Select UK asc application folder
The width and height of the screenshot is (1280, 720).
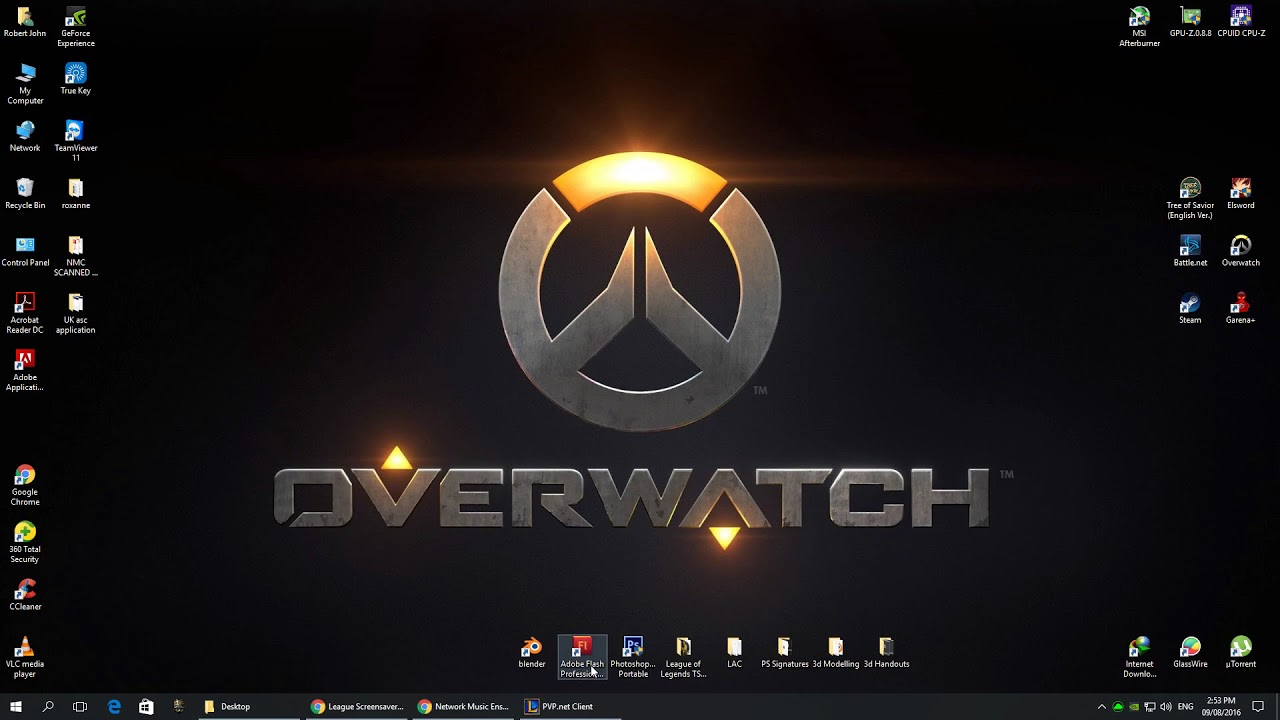point(76,313)
